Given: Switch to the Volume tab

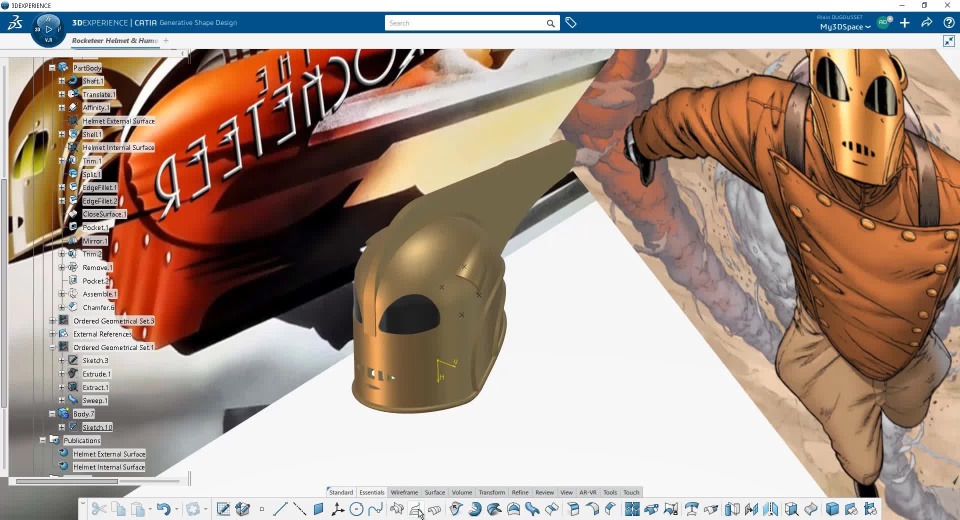Looking at the screenshot, I should 462,492.
